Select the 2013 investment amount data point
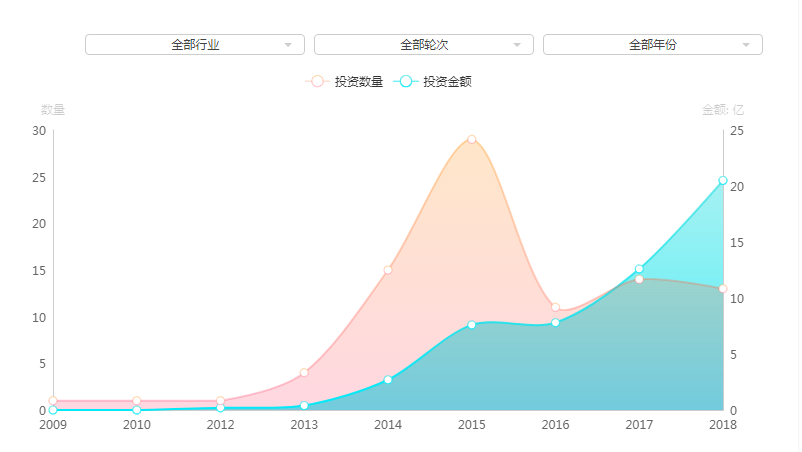This screenshot has width=802, height=452. click(x=304, y=405)
